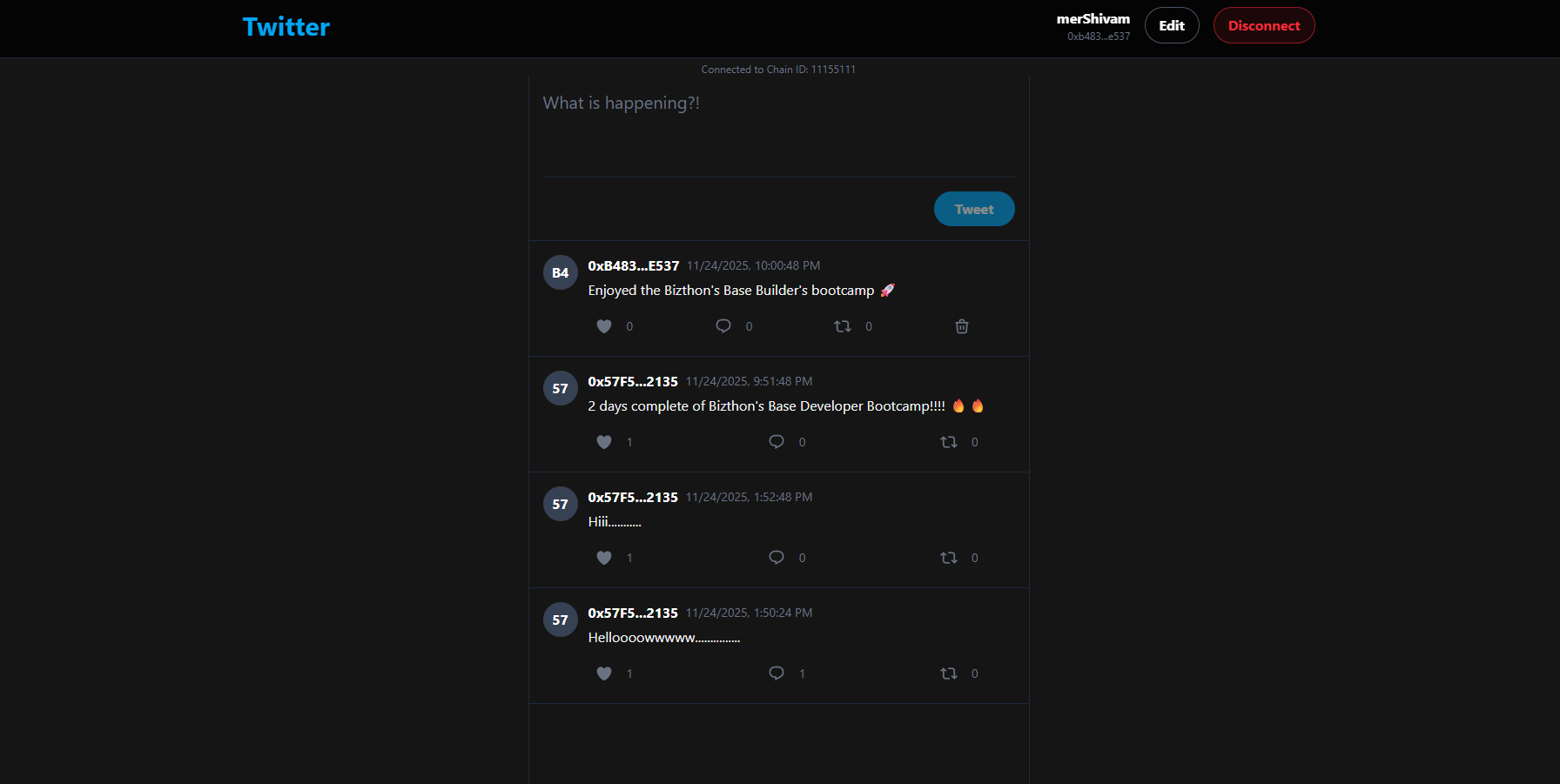
Task: Open comments on the 'Hiii' tweet
Action: pyautogui.click(x=777, y=558)
